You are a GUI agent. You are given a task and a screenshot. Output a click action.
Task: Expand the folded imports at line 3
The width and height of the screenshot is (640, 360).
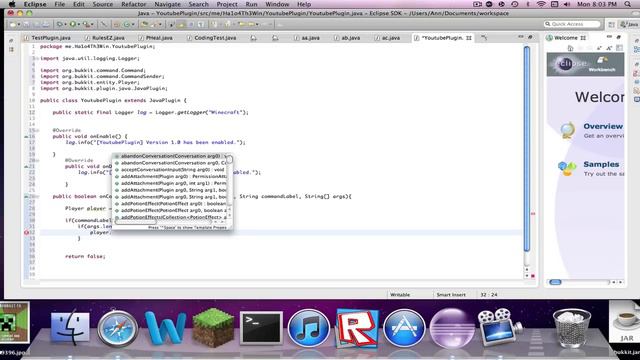pos(37,58)
